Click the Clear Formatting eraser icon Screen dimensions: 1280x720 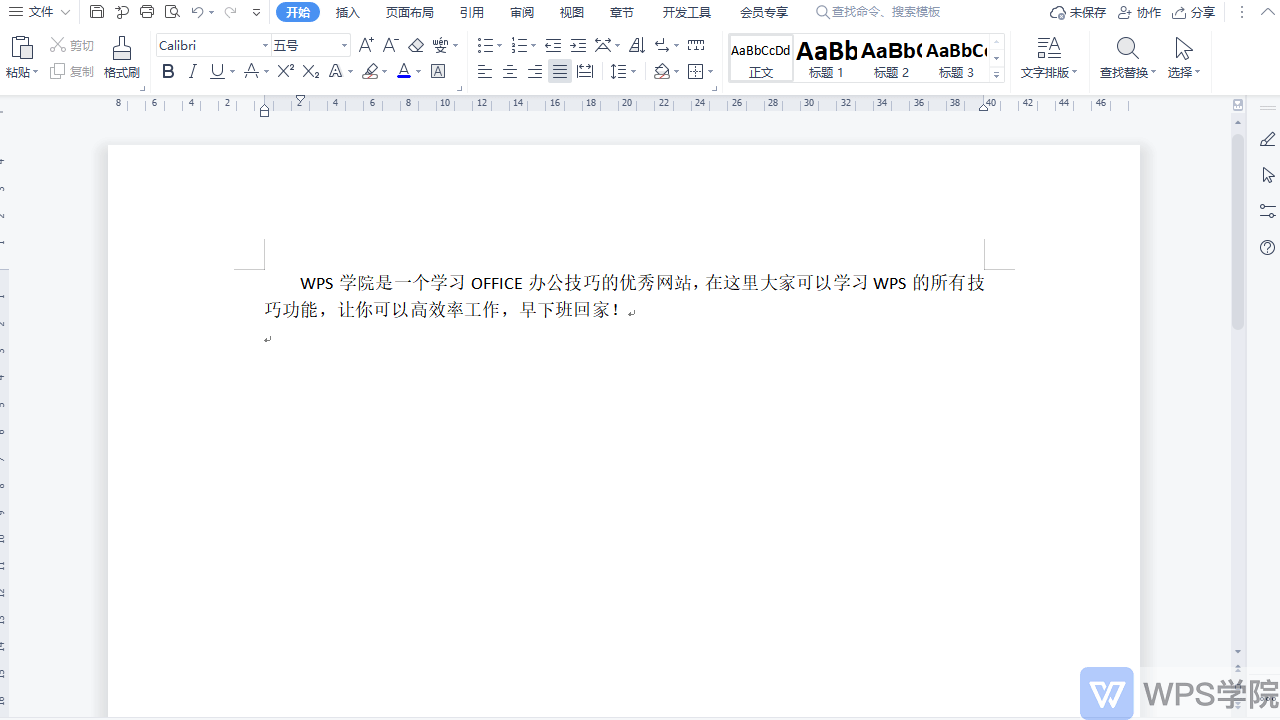point(416,45)
